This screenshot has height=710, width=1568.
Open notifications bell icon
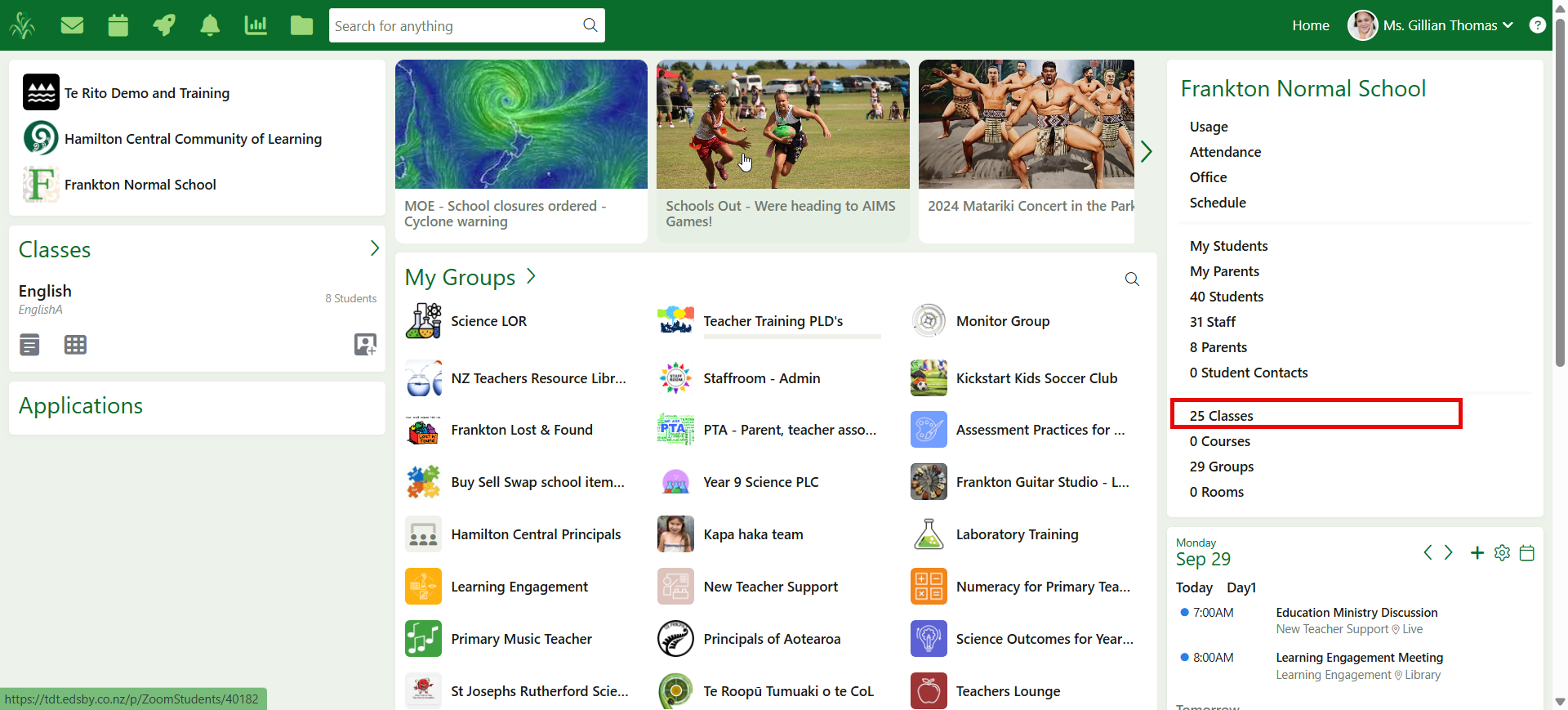pyautogui.click(x=210, y=25)
